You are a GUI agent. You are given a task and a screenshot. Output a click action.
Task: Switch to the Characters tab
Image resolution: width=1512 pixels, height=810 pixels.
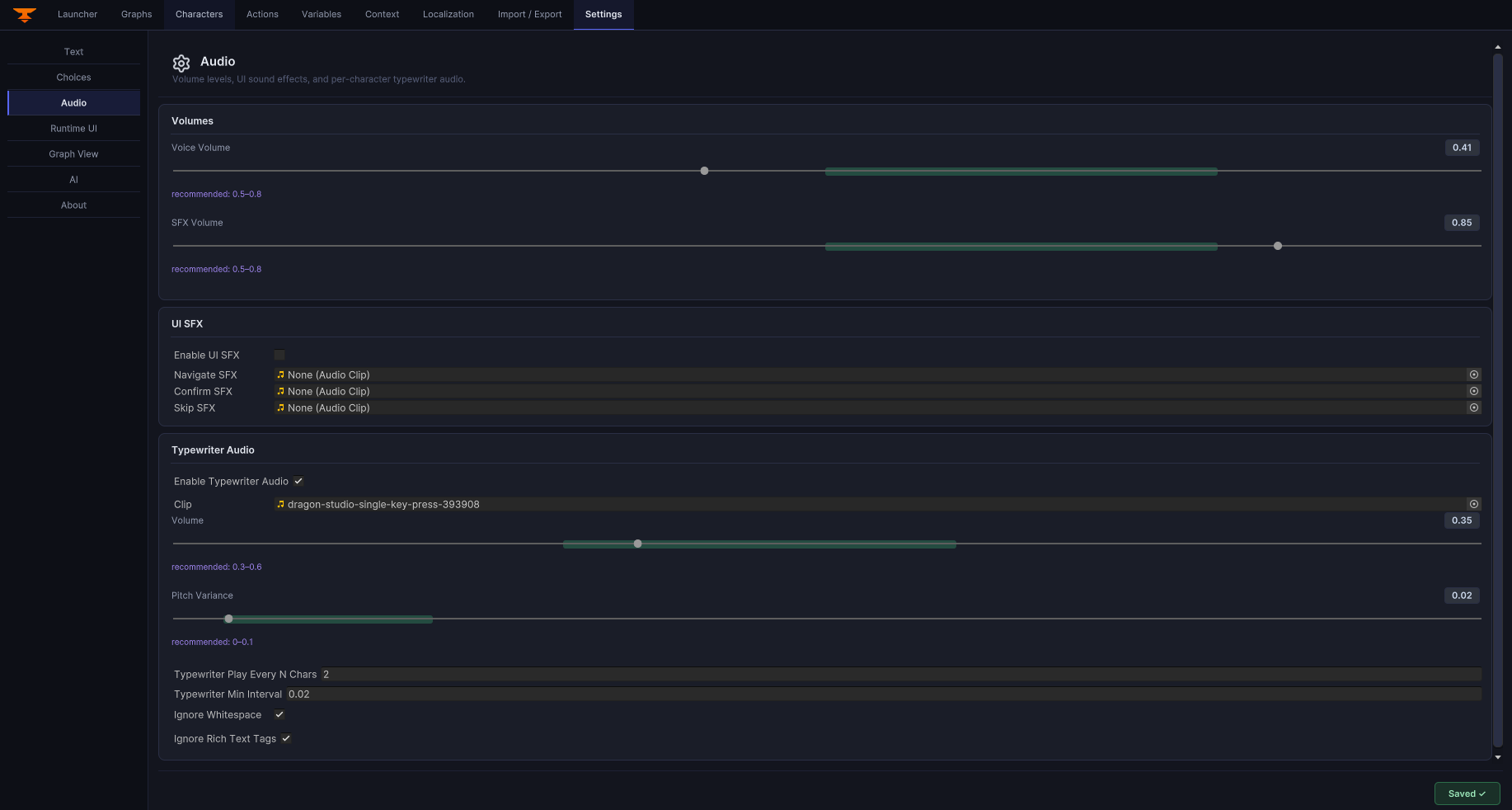199,15
